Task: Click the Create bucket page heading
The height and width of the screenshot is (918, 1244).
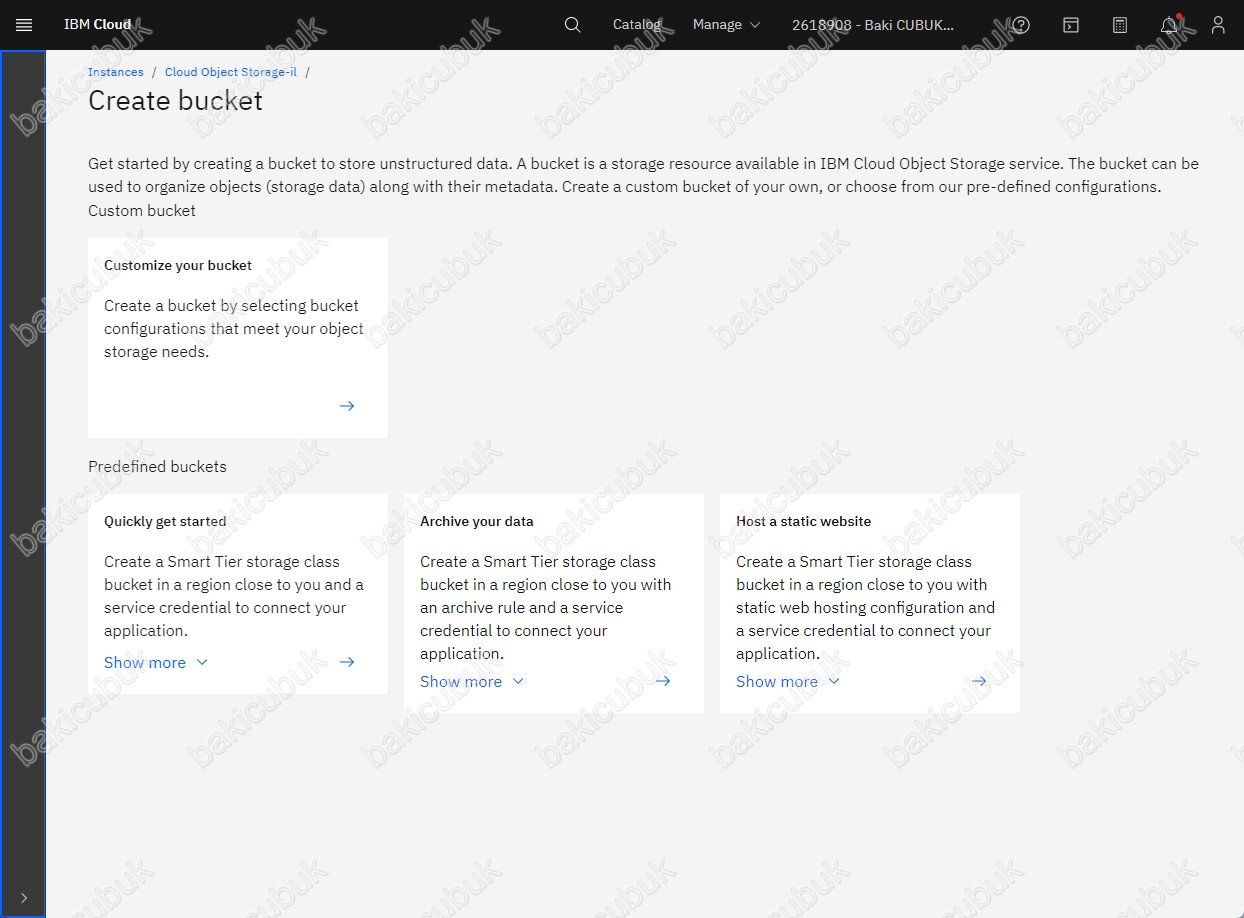Action: [x=176, y=101]
